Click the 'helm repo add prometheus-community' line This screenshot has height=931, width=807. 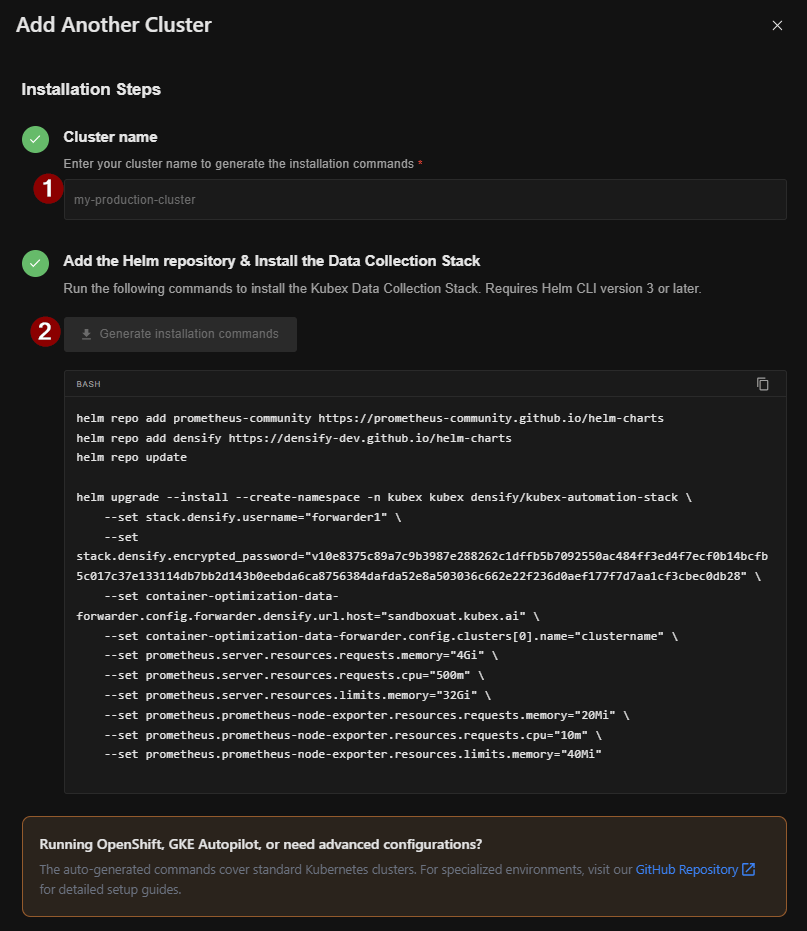point(370,418)
